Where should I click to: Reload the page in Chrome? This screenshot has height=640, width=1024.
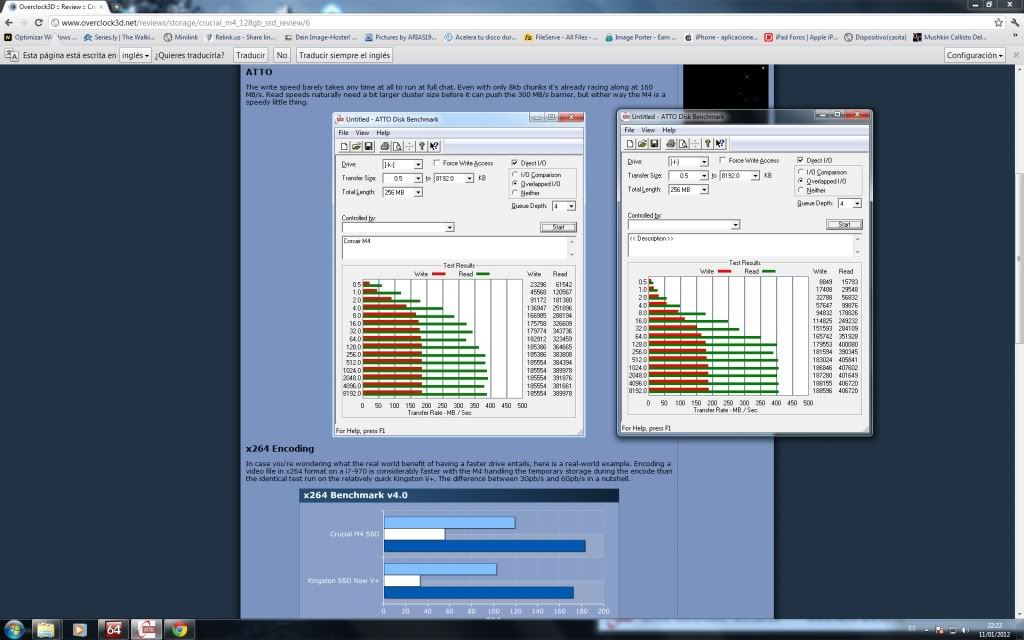(39, 22)
